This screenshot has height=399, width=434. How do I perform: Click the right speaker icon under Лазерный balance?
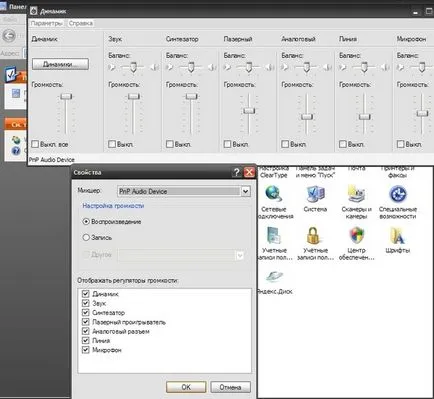269,67
